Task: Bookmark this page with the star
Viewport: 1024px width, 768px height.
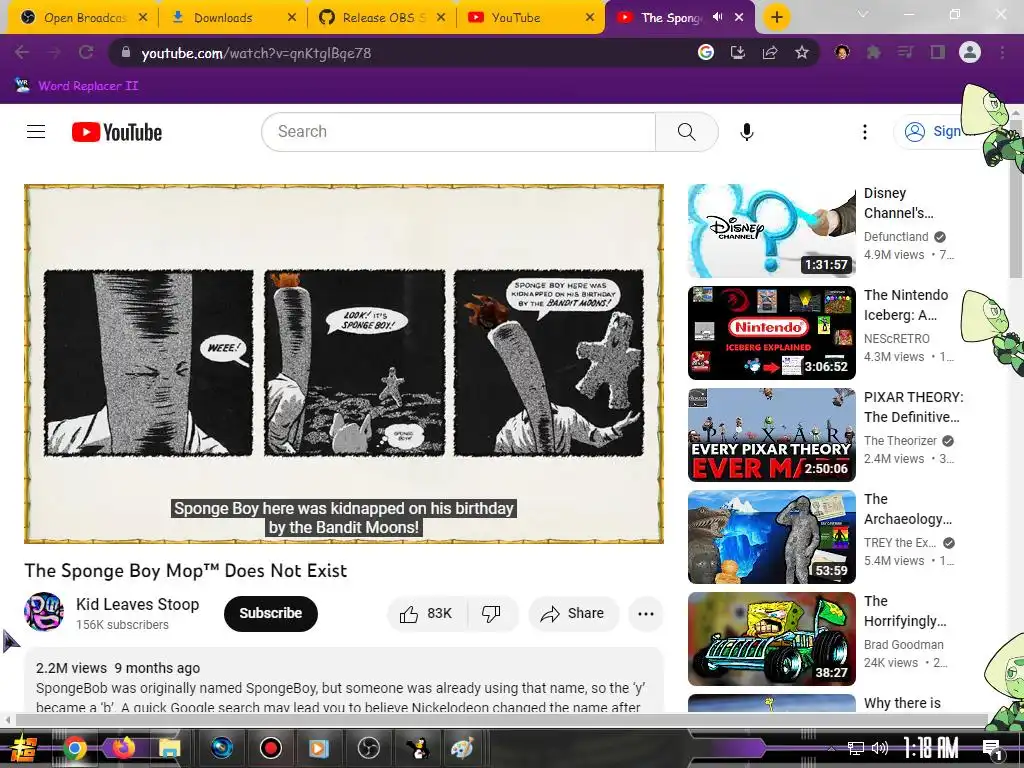Action: [802, 52]
